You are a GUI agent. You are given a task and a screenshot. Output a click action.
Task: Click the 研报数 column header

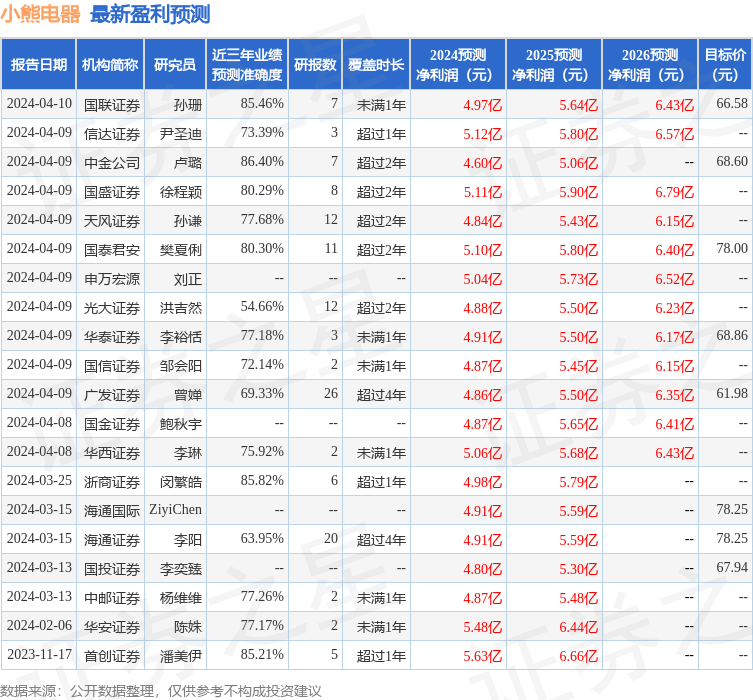[315, 64]
